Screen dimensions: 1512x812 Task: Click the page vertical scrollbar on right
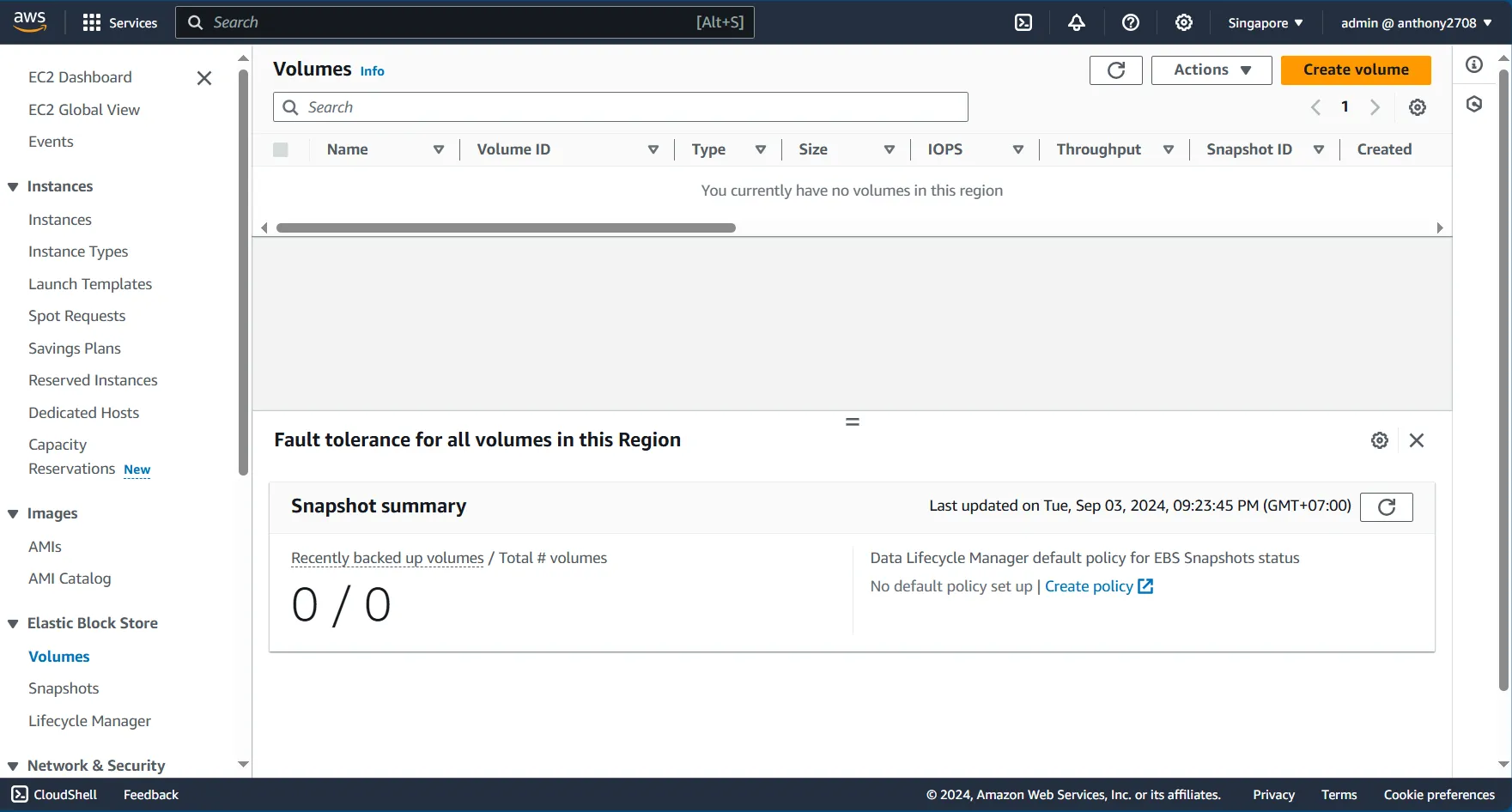[x=1503, y=379]
